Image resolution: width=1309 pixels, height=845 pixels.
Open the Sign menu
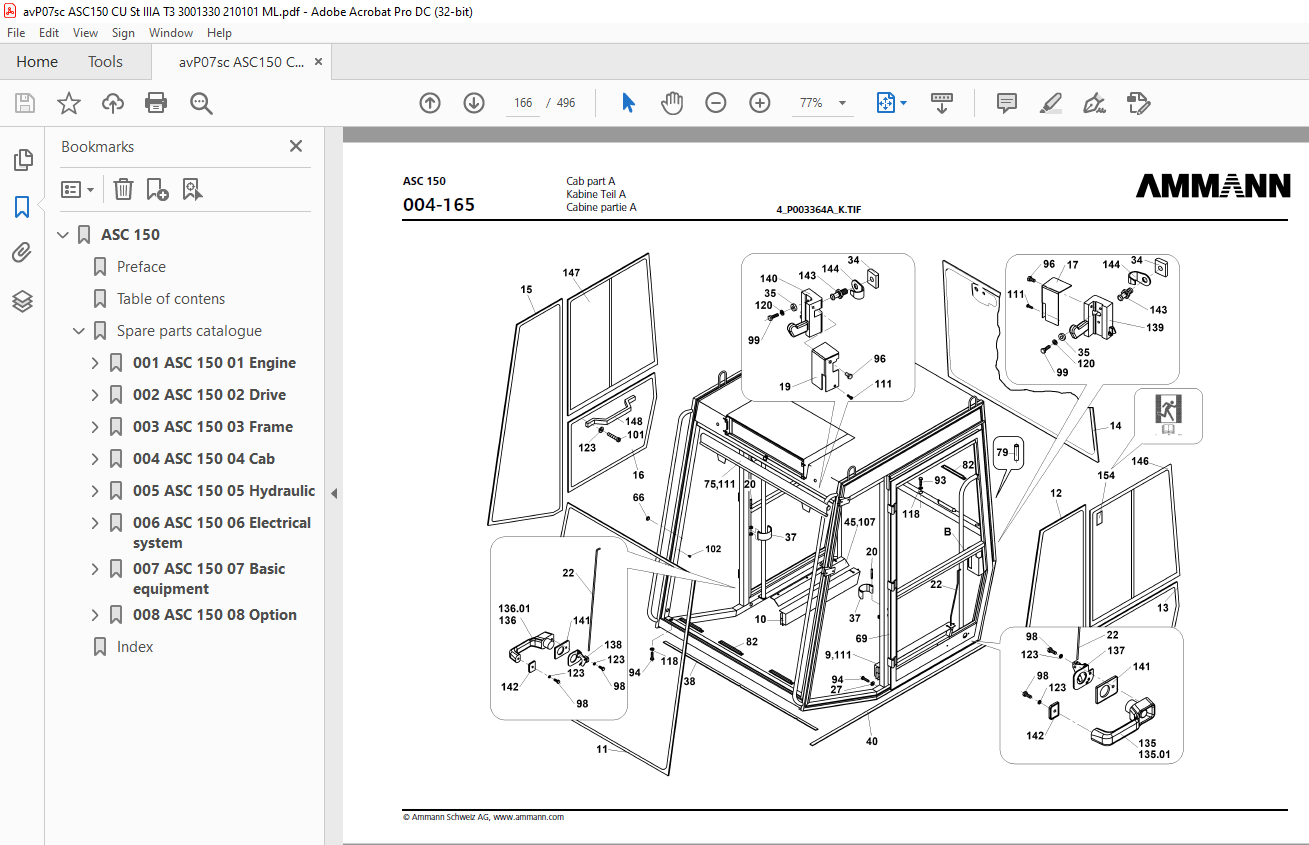[x=123, y=33]
